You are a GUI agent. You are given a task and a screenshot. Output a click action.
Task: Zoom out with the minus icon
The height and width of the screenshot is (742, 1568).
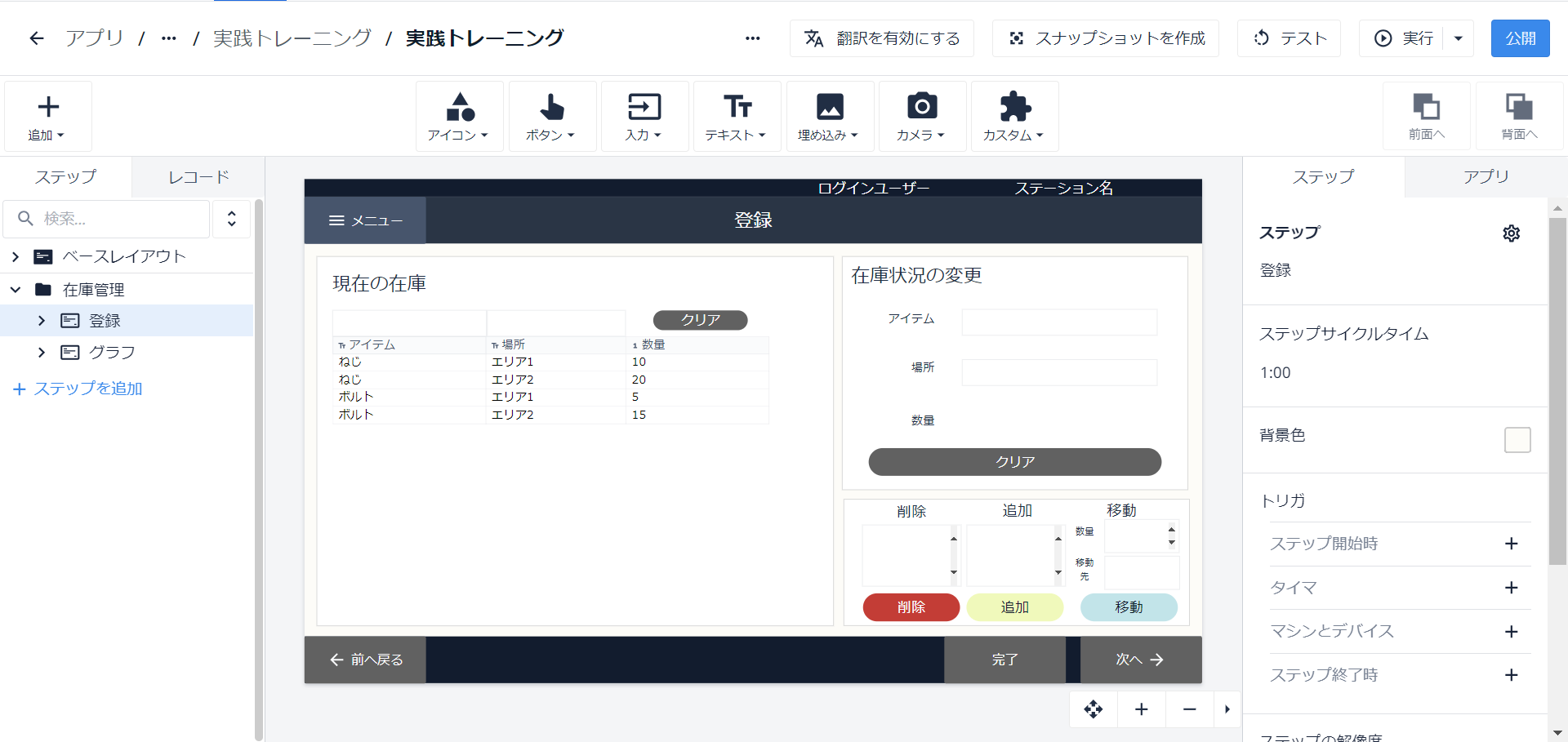coord(1190,709)
